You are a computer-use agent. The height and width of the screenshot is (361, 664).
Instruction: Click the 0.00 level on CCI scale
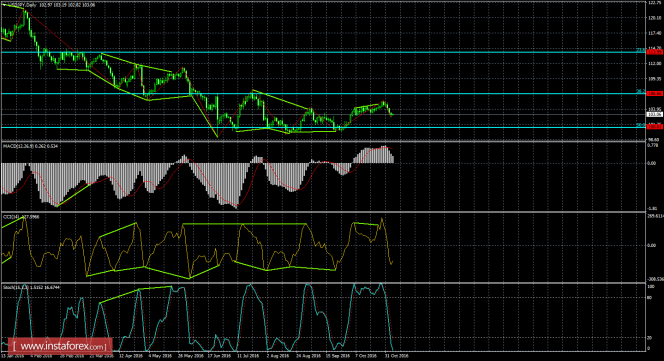tap(653, 246)
